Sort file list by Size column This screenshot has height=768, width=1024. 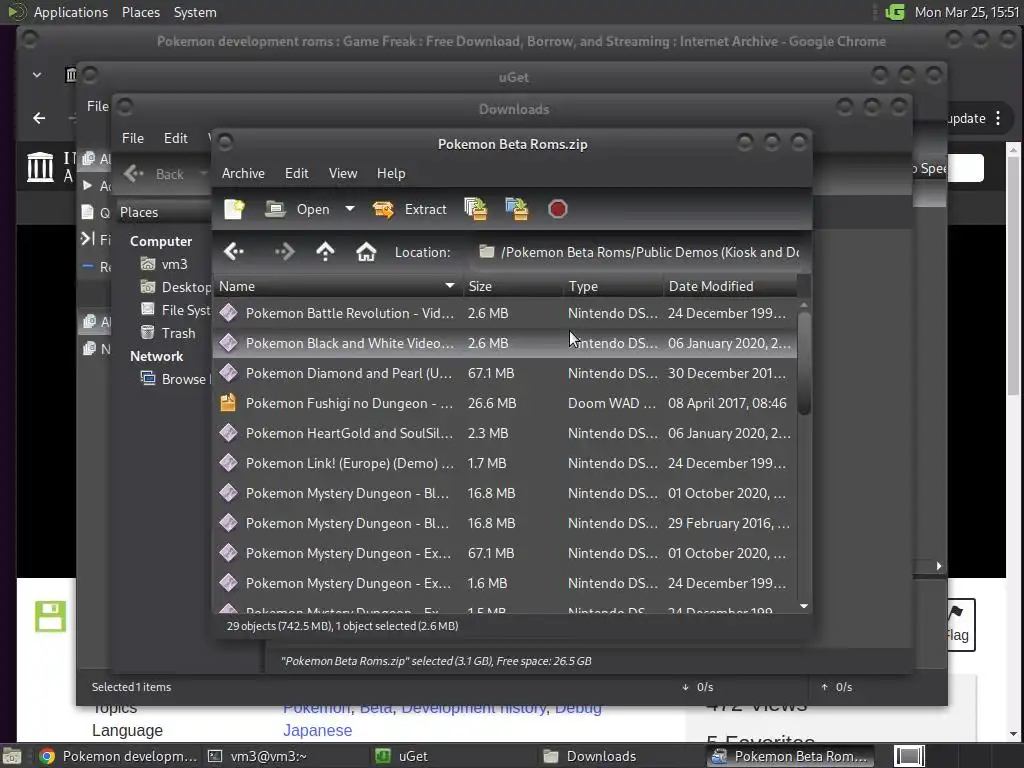click(x=513, y=286)
